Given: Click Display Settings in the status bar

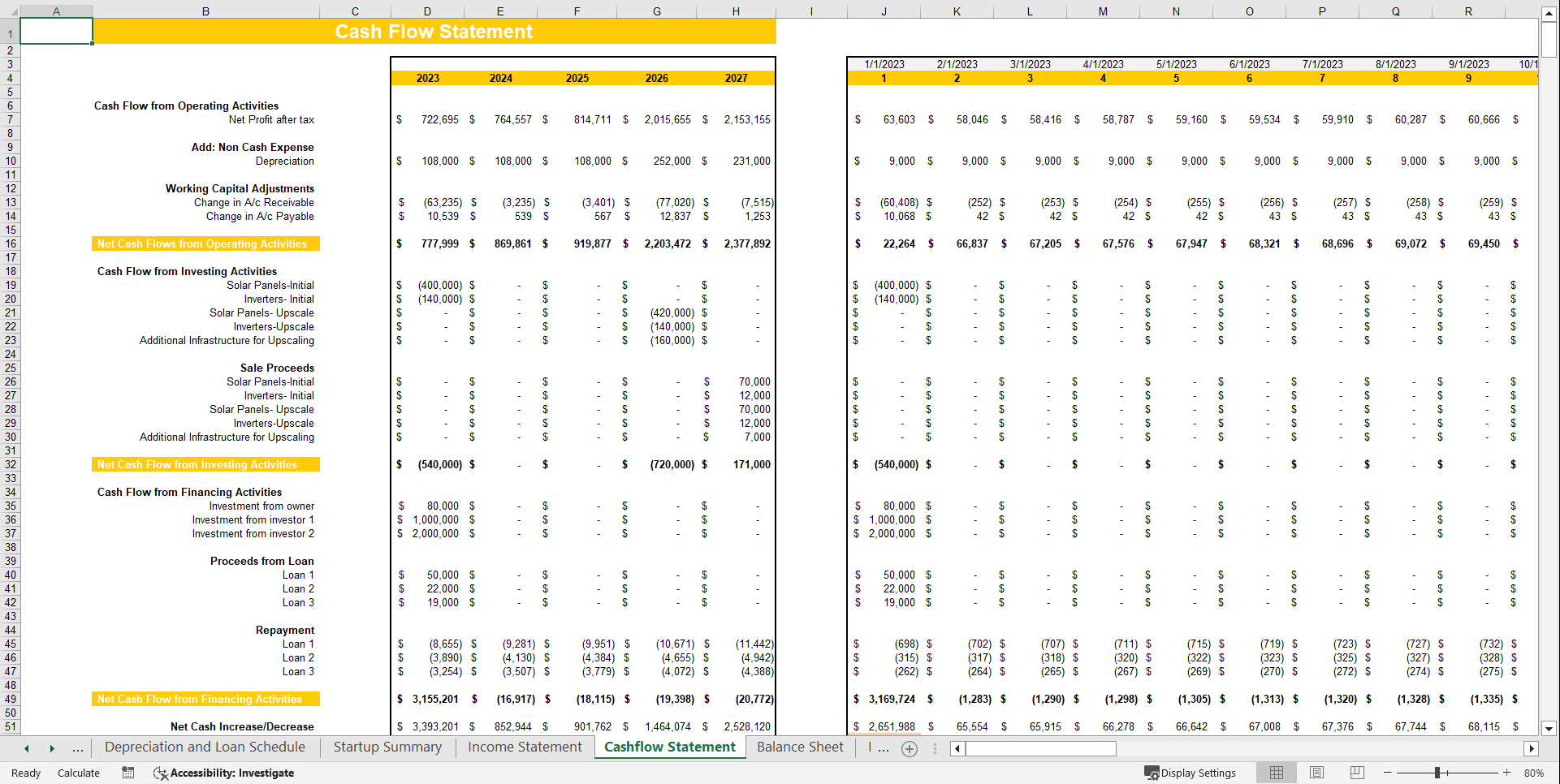Looking at the screenshot, I should (1191, 773).
